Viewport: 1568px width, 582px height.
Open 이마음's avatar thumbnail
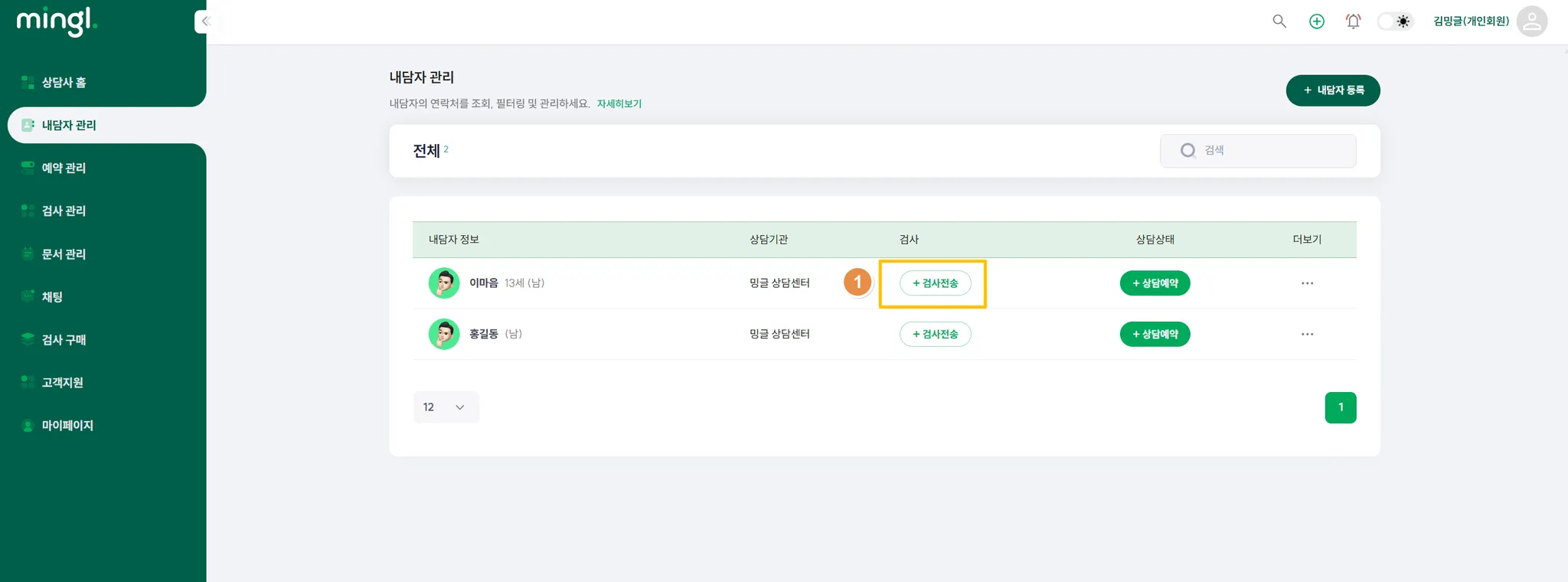pos(444,283)
